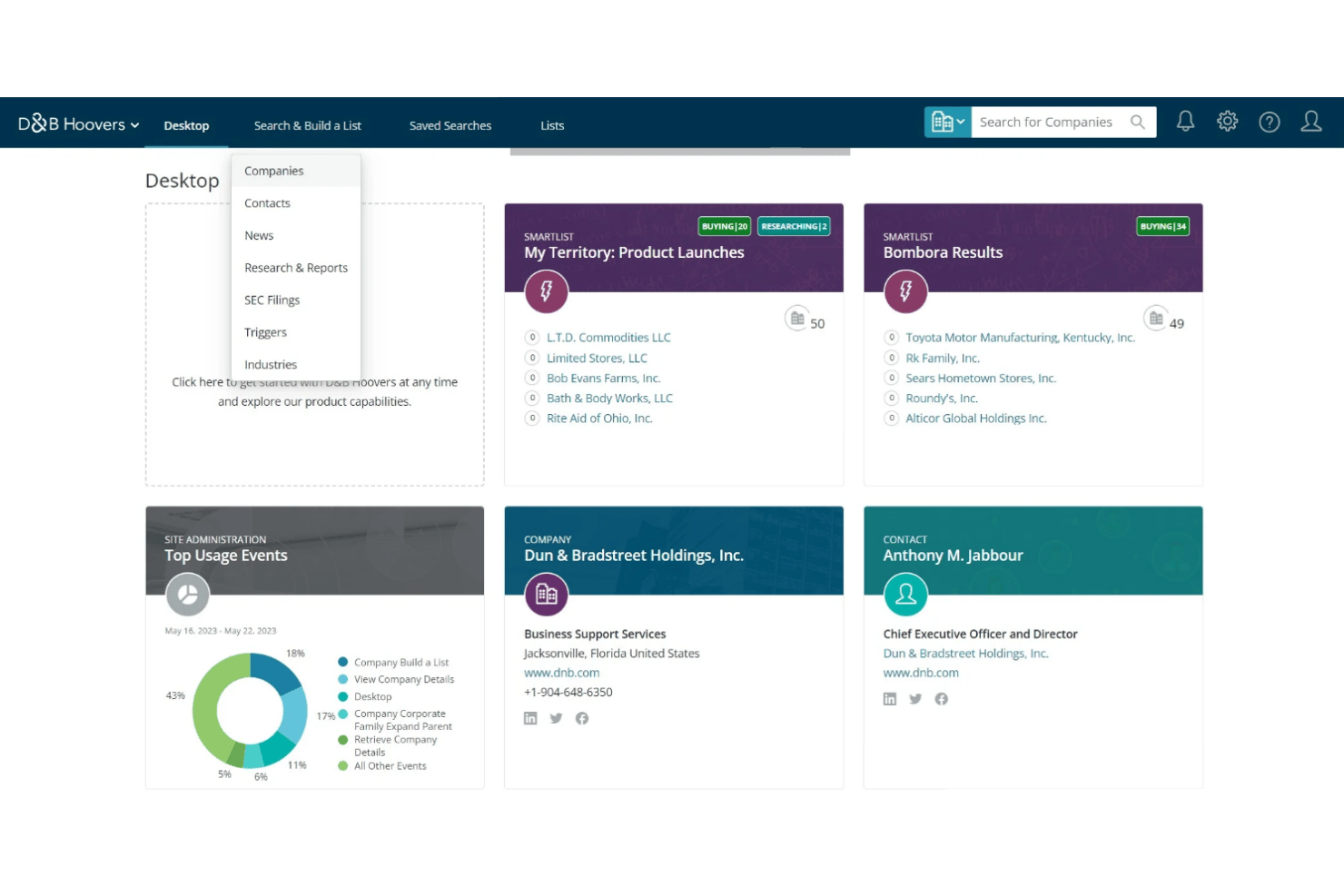The height and width of the screenshot is (896, 1344).
Task: Click the trigger count badge beside Toyota Motor Manufacturing
Action: 892,338
